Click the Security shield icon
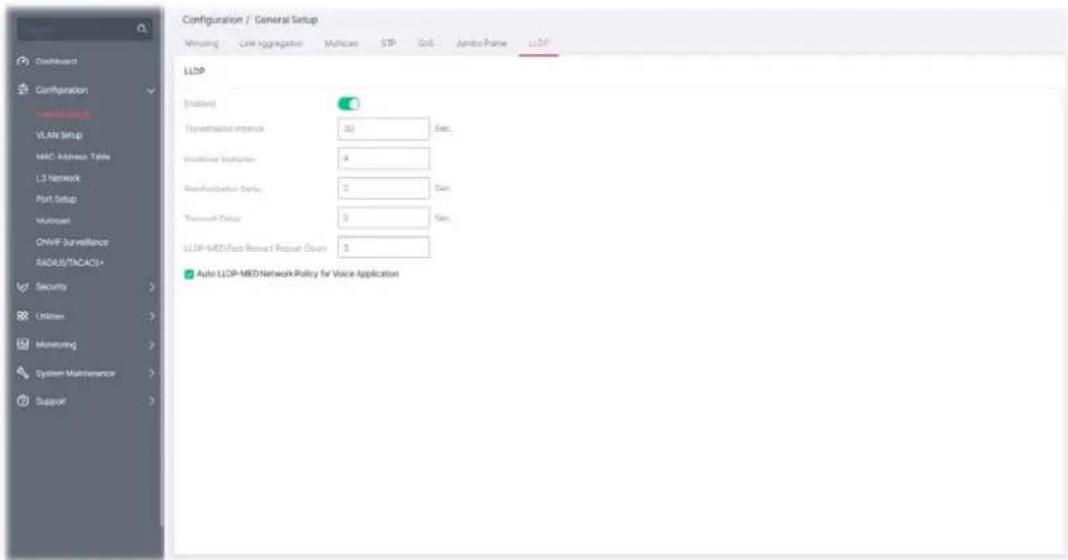The height and width of the screenshot is (560, 1068). coord(22,287)
